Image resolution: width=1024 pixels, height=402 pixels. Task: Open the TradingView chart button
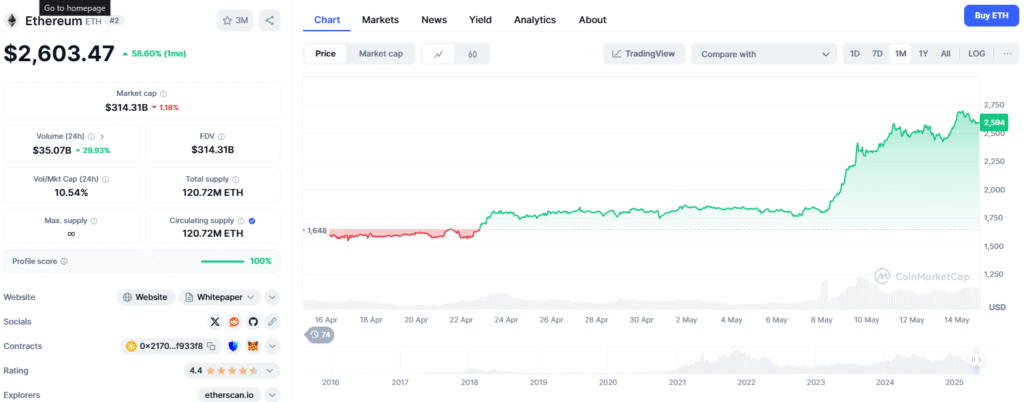[644, 54]
